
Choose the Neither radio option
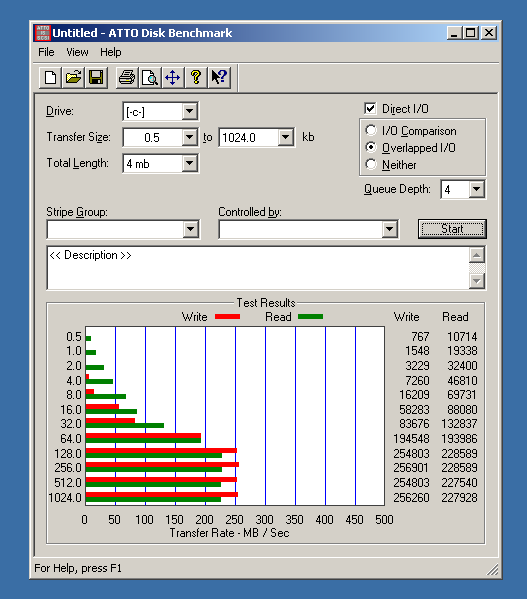coord(370,165)
